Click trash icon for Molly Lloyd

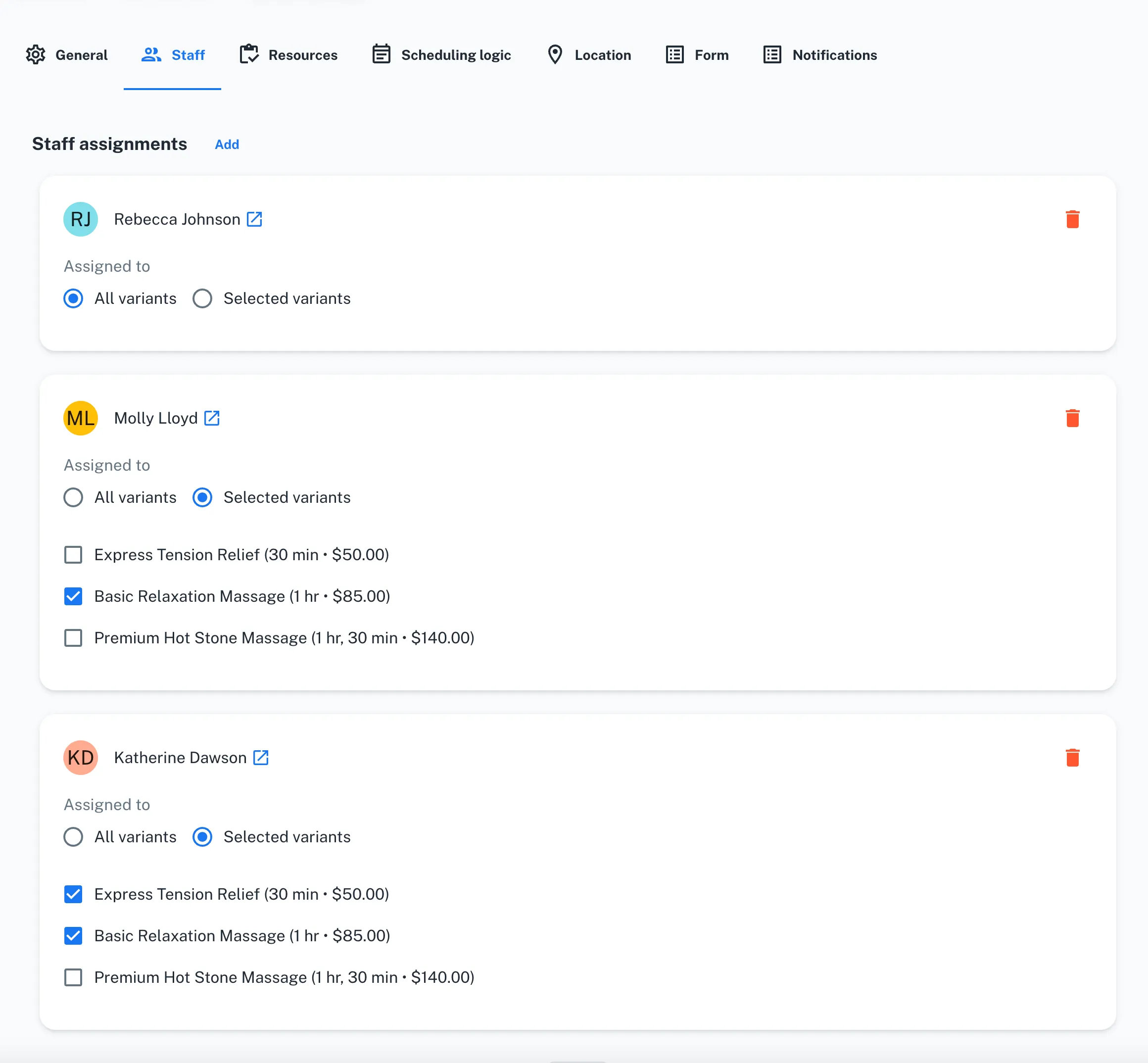point(1072,418)
